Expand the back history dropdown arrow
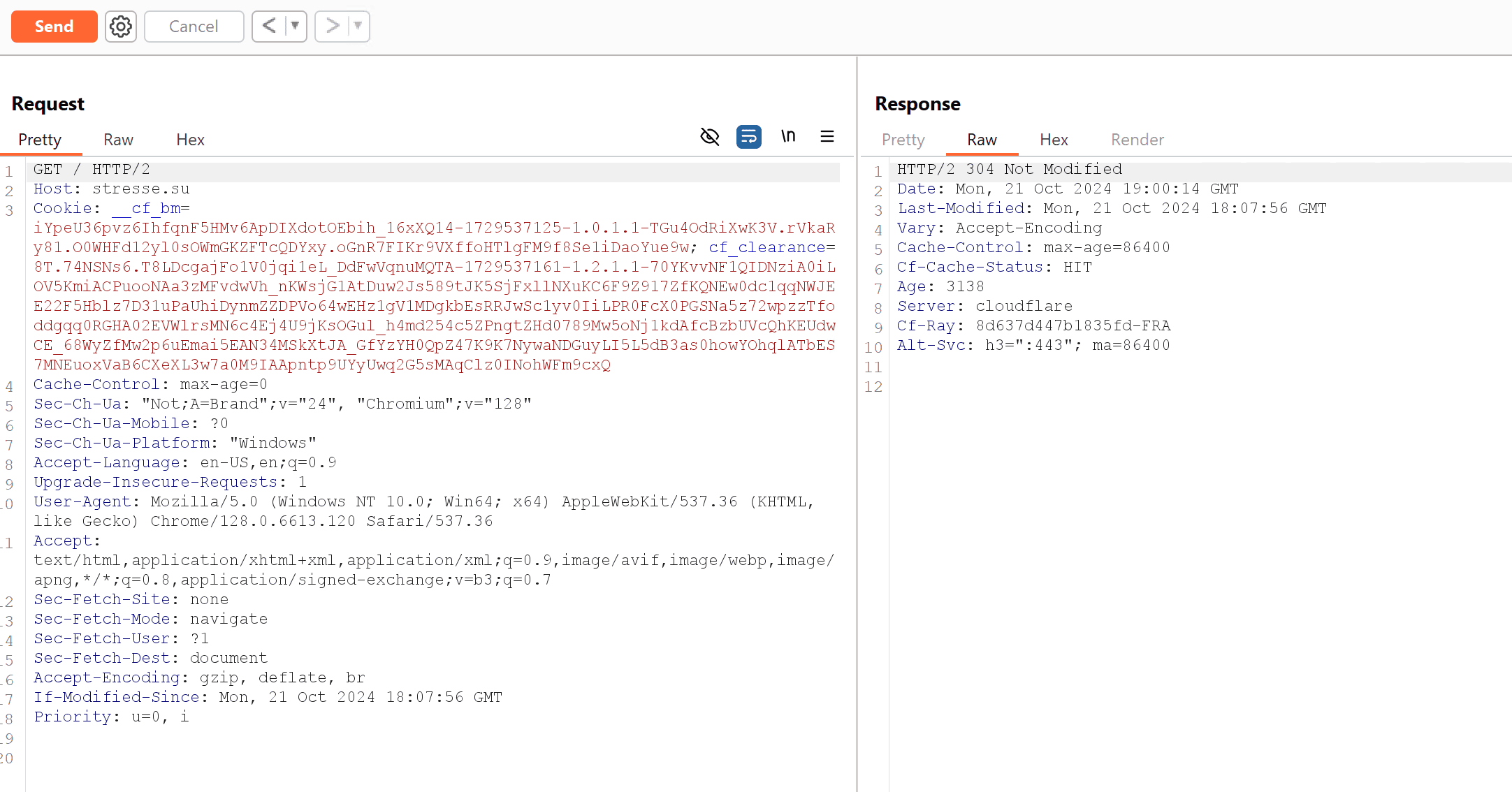This screenshot has width=1512, height=792. point(296,27)
